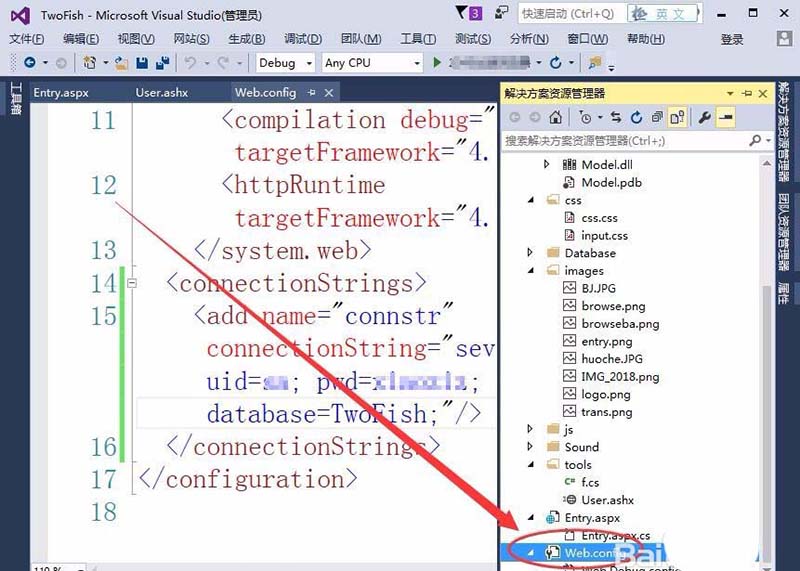Open Solution Explorer window options dropdown arrow

coord(730,93)
